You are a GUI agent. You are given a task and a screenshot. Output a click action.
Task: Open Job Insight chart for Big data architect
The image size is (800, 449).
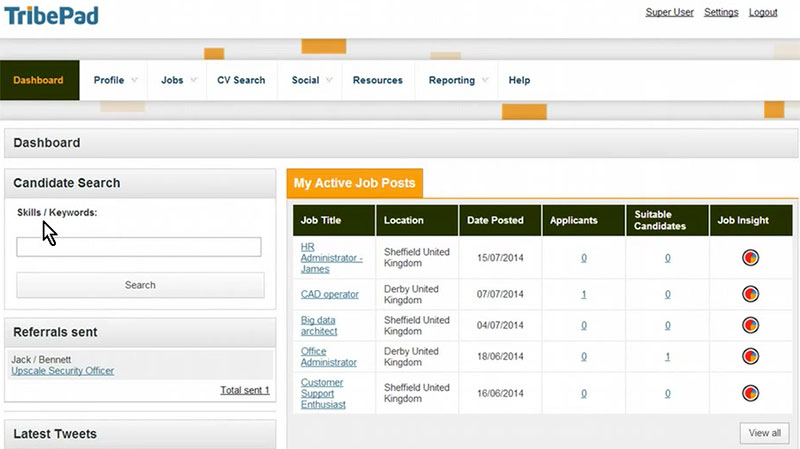pyautogui.click(x=751, y=325)
